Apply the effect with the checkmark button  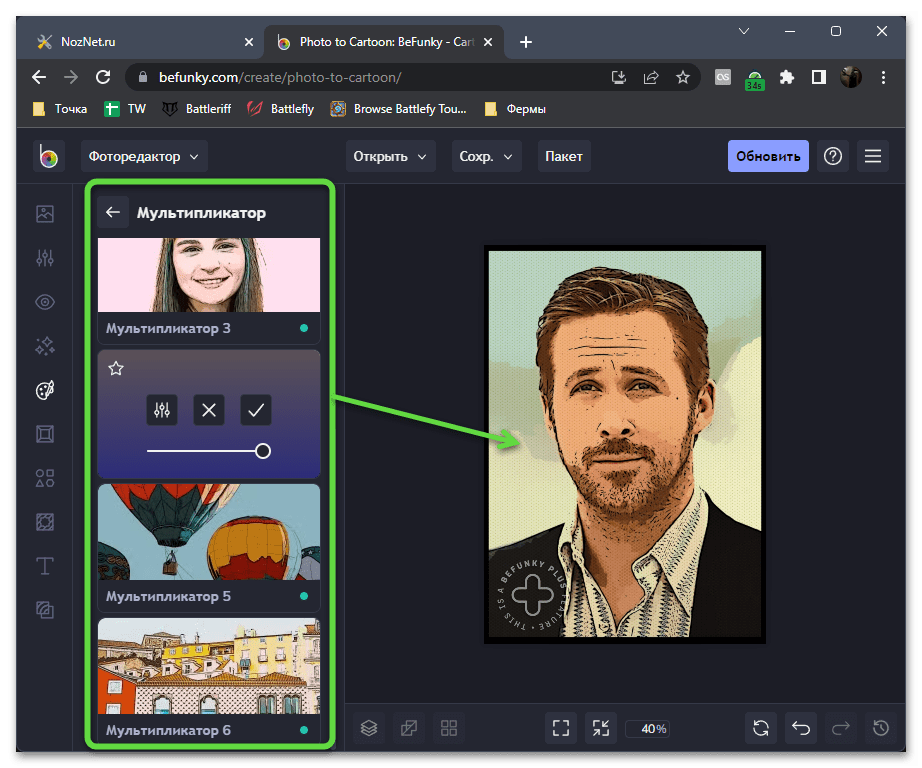coord(256,410)
